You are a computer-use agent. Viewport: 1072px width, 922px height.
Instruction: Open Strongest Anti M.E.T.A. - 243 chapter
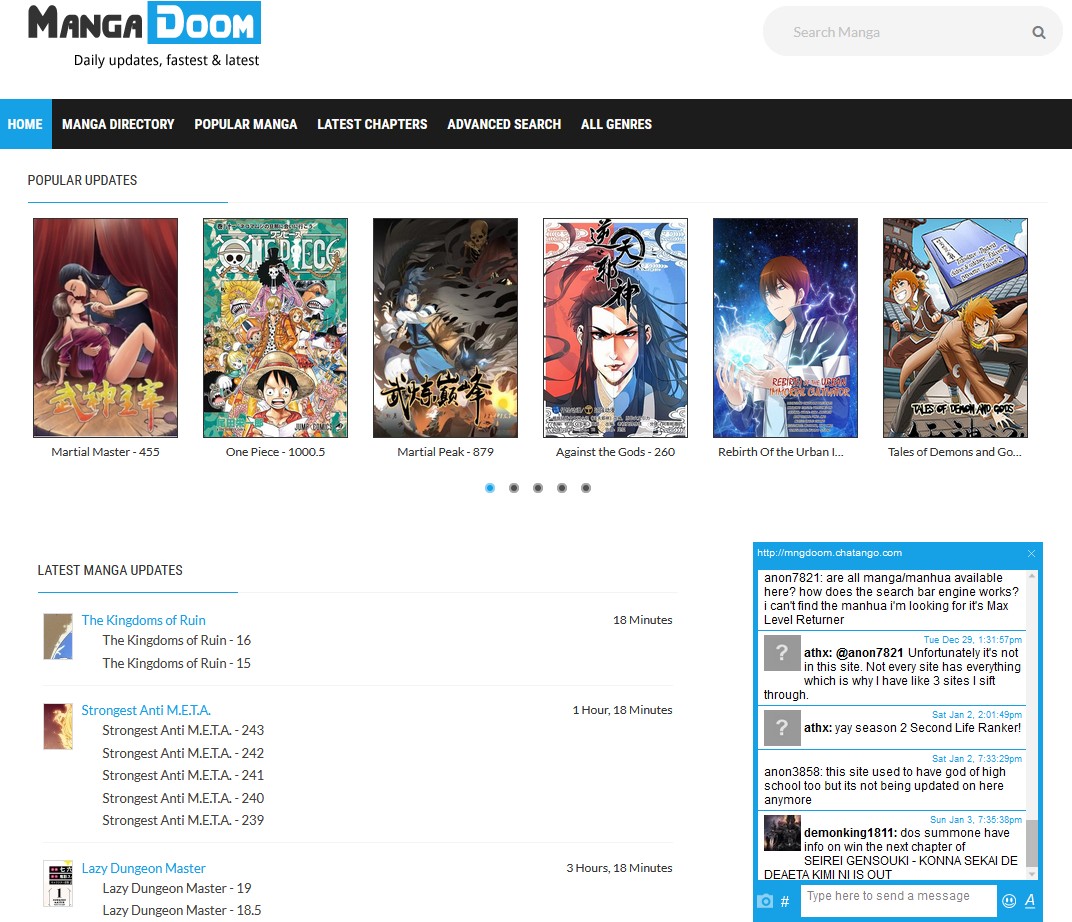[183, 731]
